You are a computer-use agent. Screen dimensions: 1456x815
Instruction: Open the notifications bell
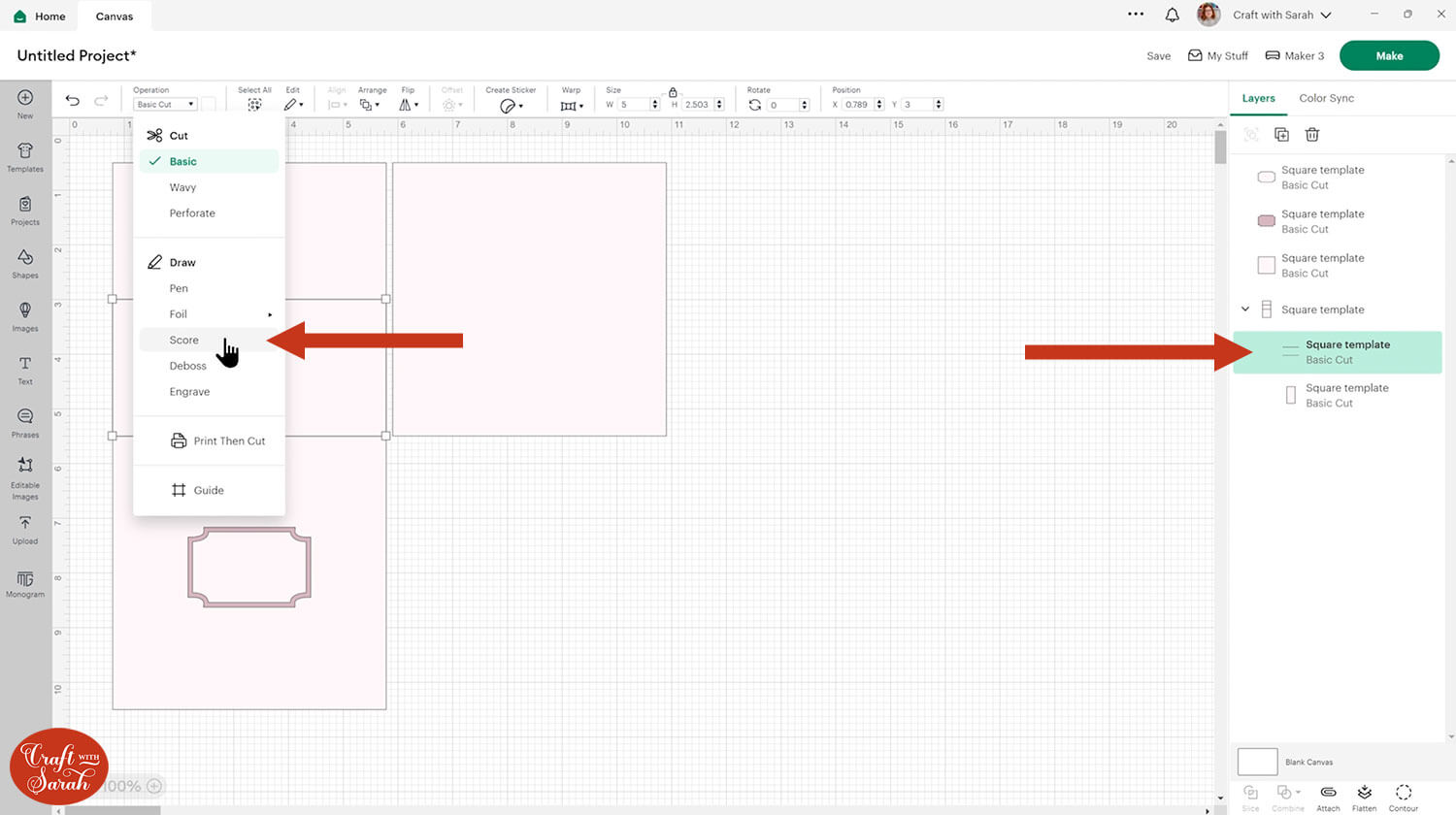(1173, 15)
